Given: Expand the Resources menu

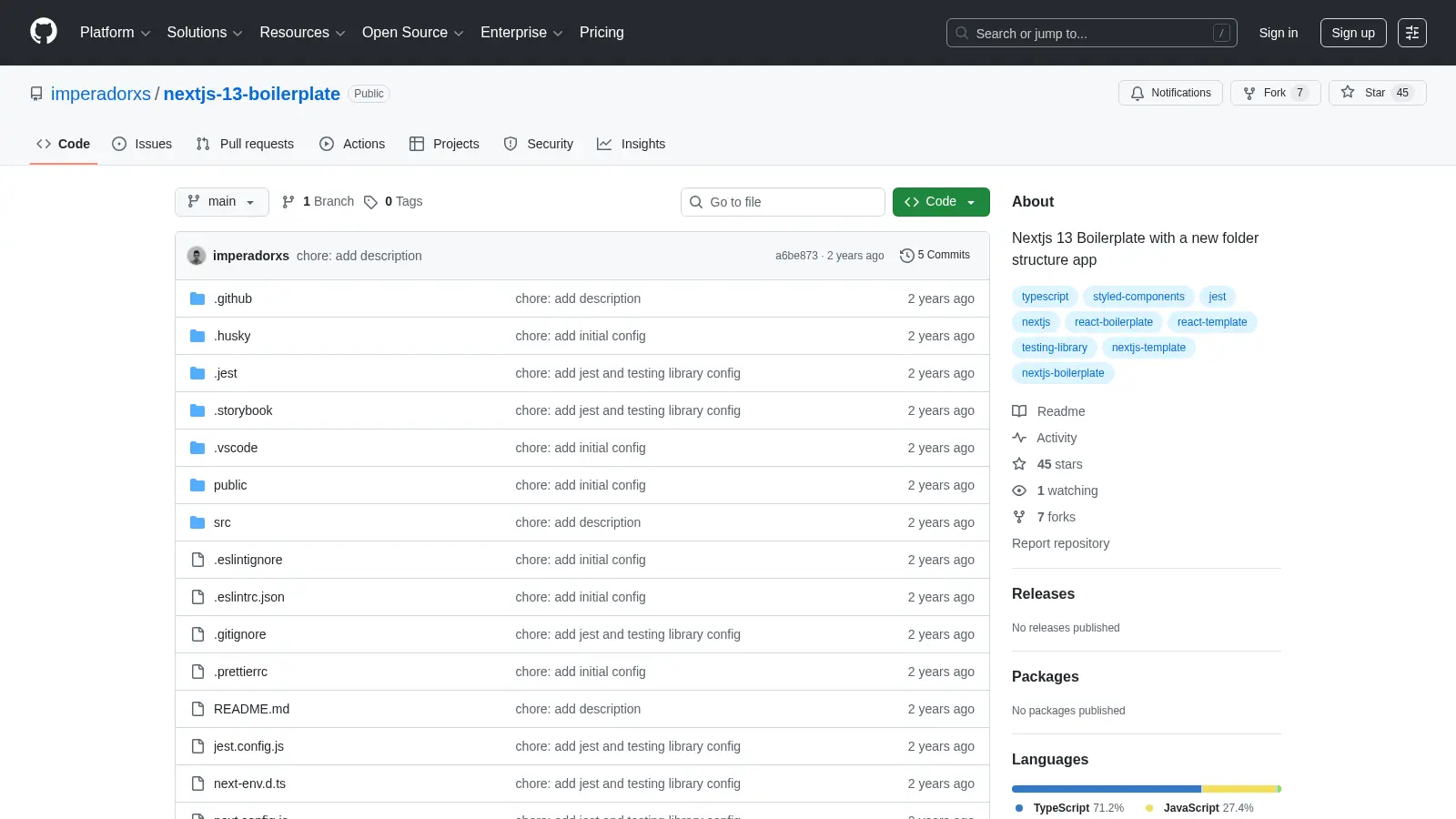Looking at the screenshot, I should pos(302,33).
